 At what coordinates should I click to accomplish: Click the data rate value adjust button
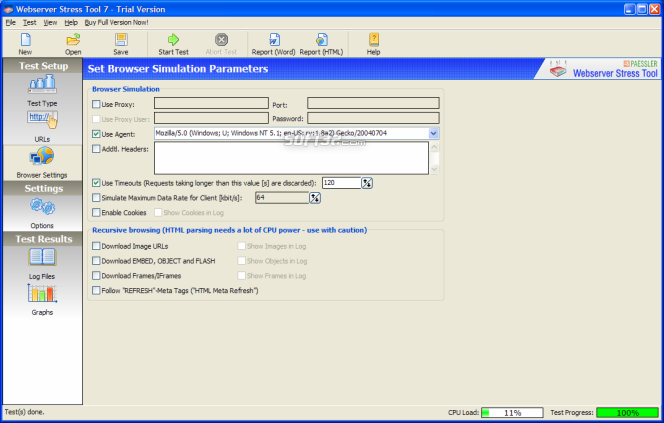click(x=315, y=198)
